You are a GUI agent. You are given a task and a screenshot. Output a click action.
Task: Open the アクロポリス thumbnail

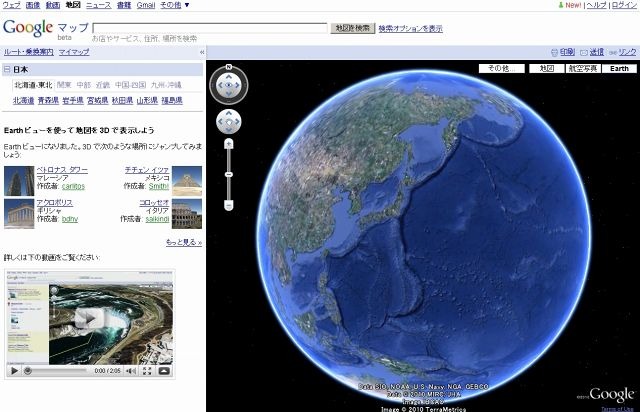click(19, 214)
